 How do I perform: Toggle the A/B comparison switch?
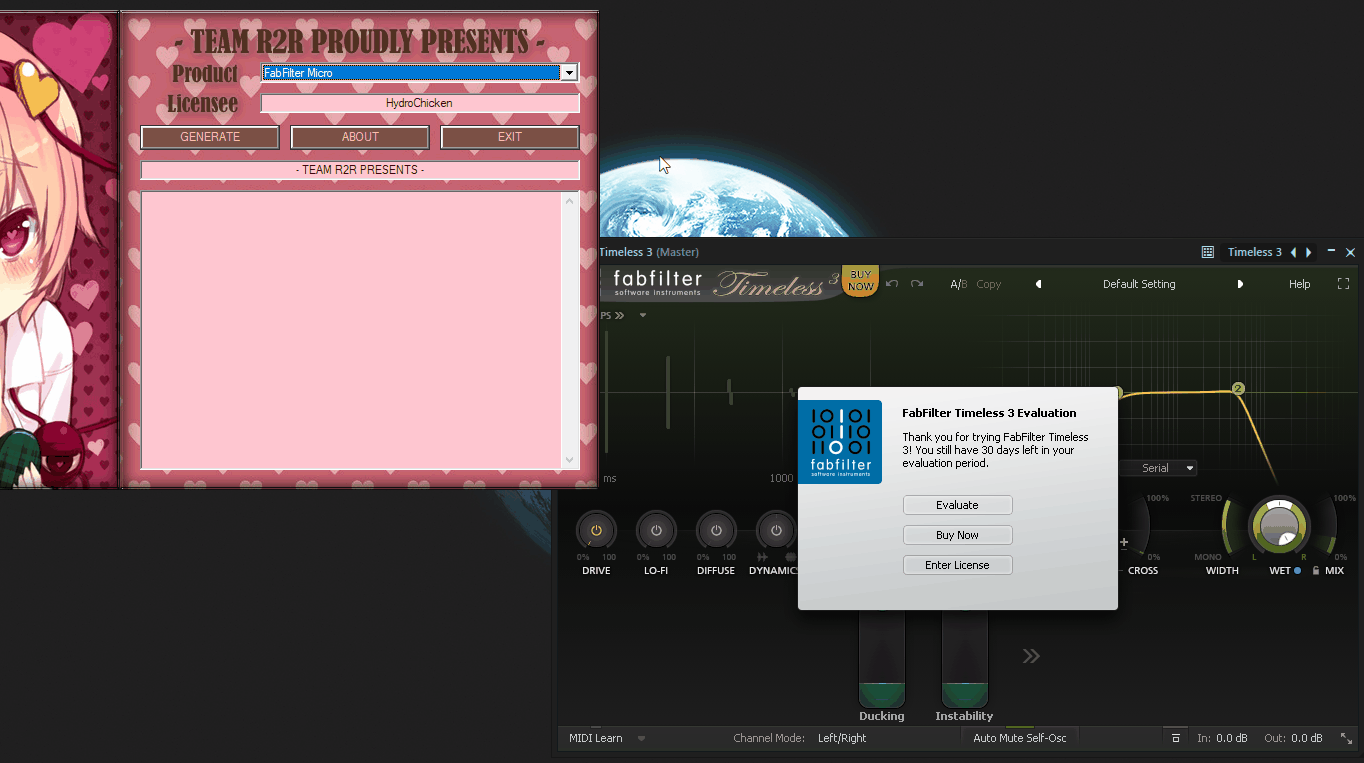(x=958, y=284)
